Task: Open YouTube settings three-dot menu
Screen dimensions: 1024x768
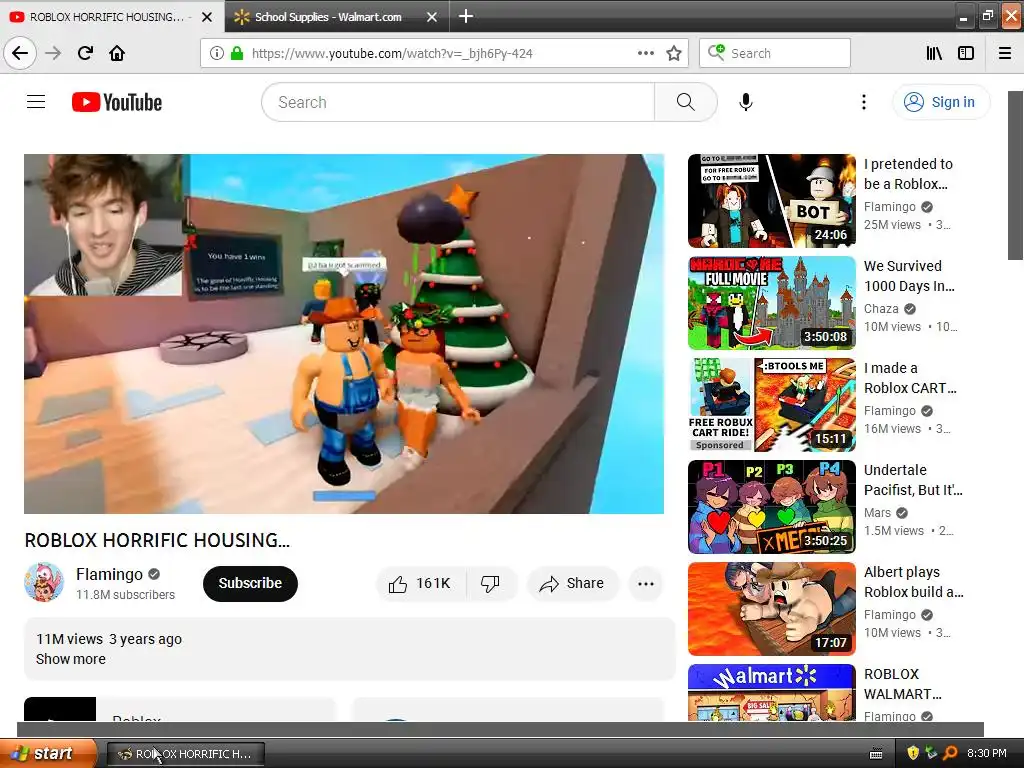Action: point(863,102)
